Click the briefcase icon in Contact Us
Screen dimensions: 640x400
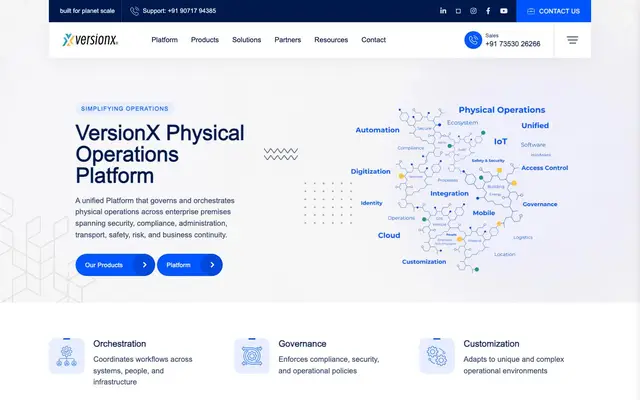[531, 11]
